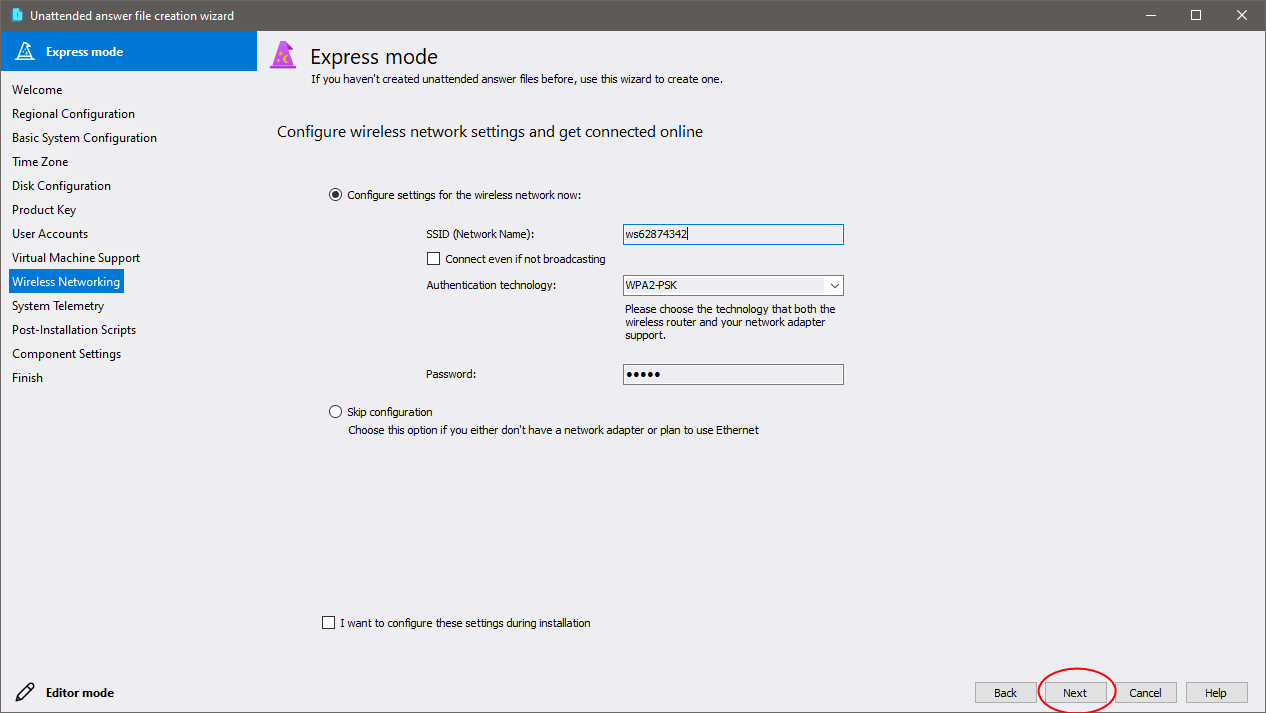Go to the Welcome step
Screen dimensions: 1266x713
point(37,90)
